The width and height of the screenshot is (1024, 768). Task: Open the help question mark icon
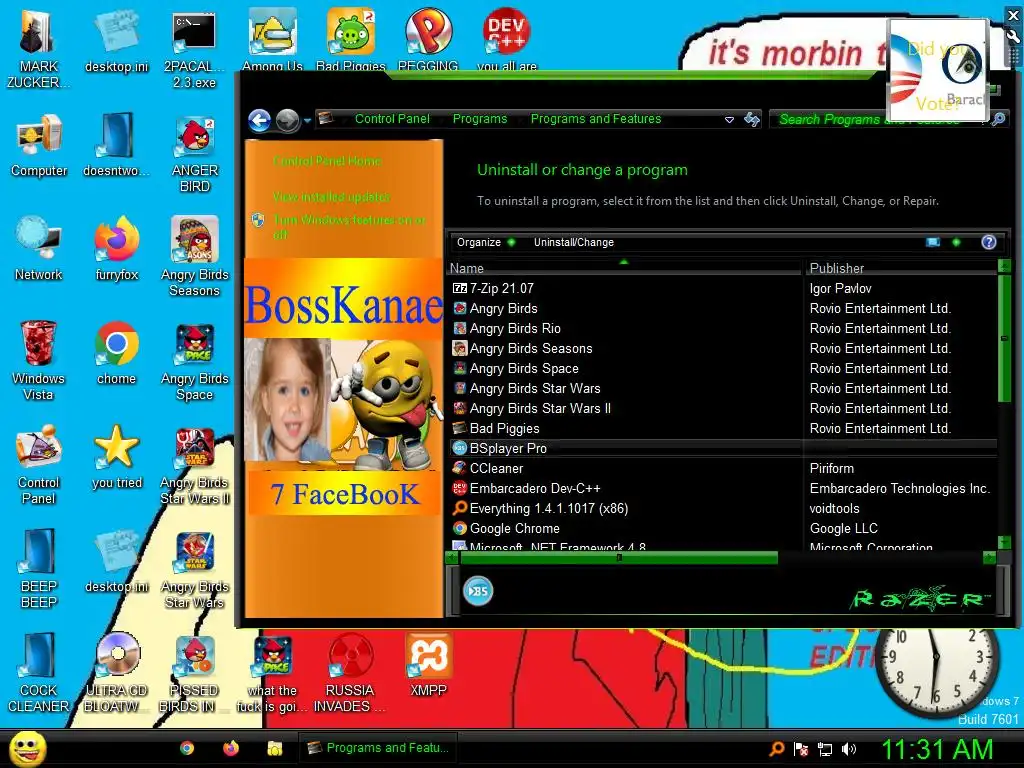(x=989, y=242)
